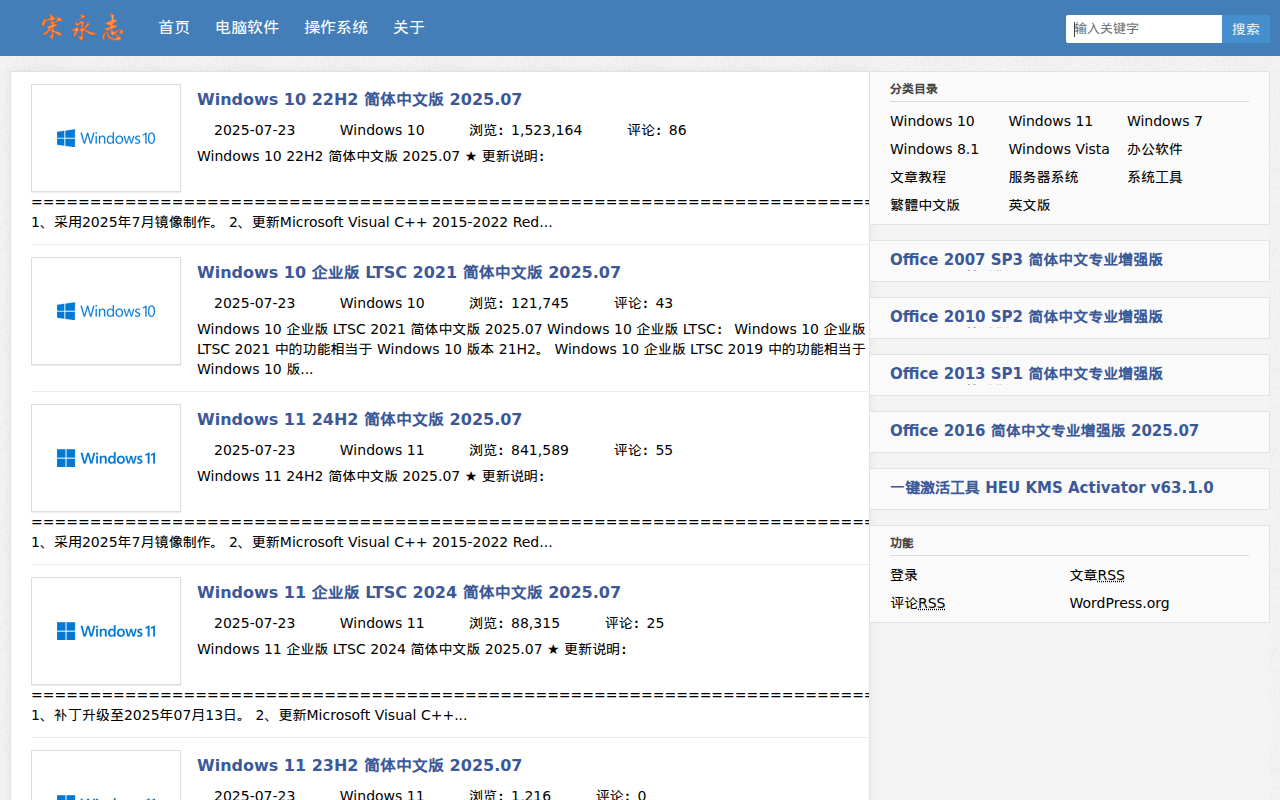Click Windows 10 category under 22H2 post
The image size is (1280, 800).
(382, 130)
